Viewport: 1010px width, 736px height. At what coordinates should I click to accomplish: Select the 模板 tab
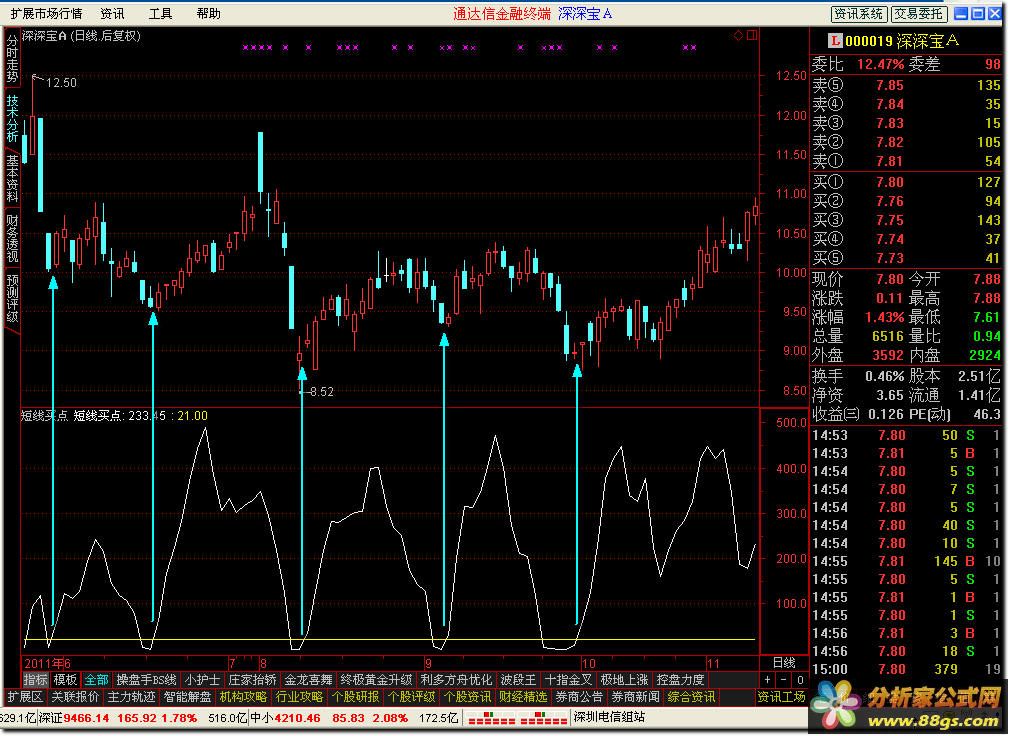(65, 679)
